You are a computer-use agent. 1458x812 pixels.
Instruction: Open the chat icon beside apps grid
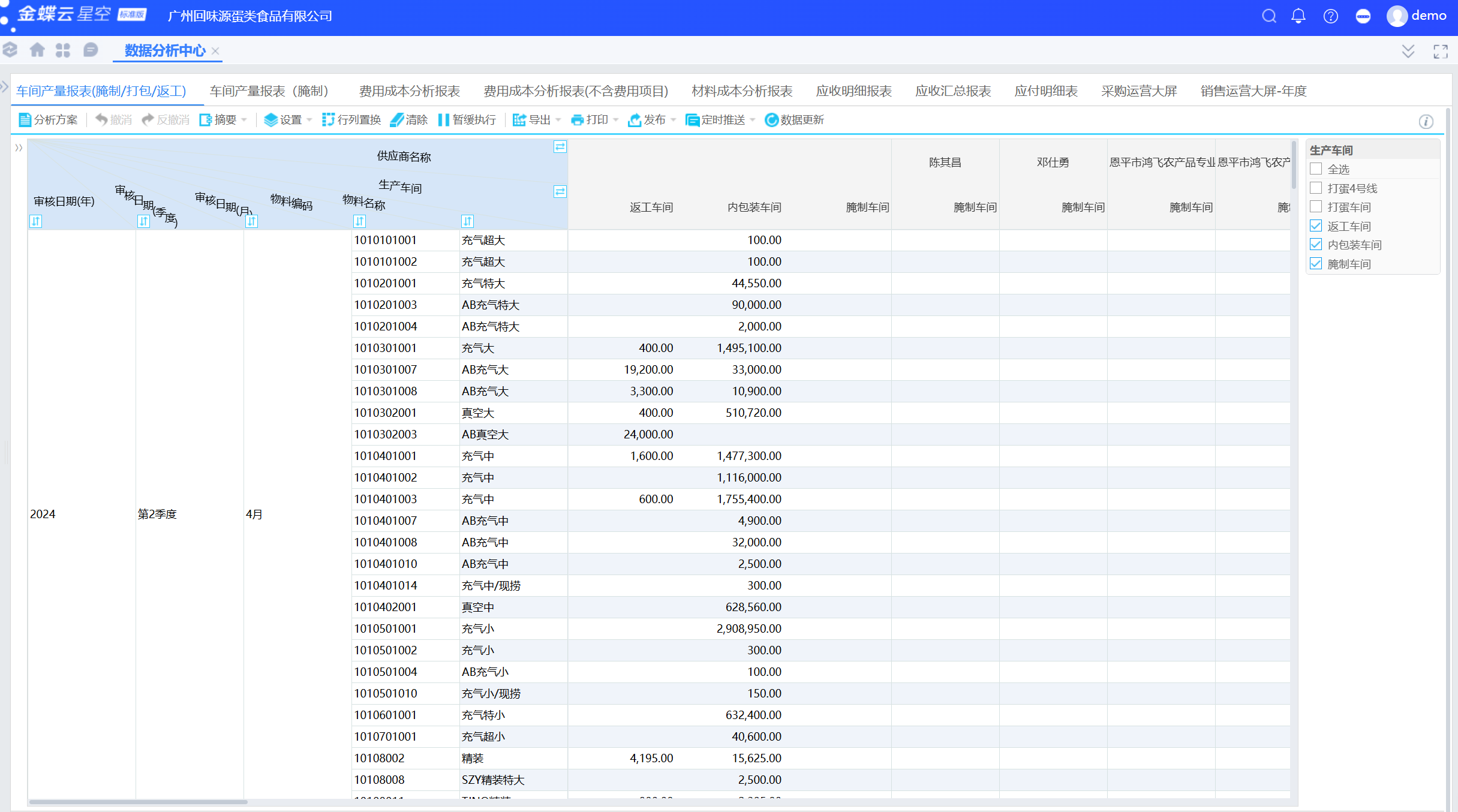pos(91,50)
